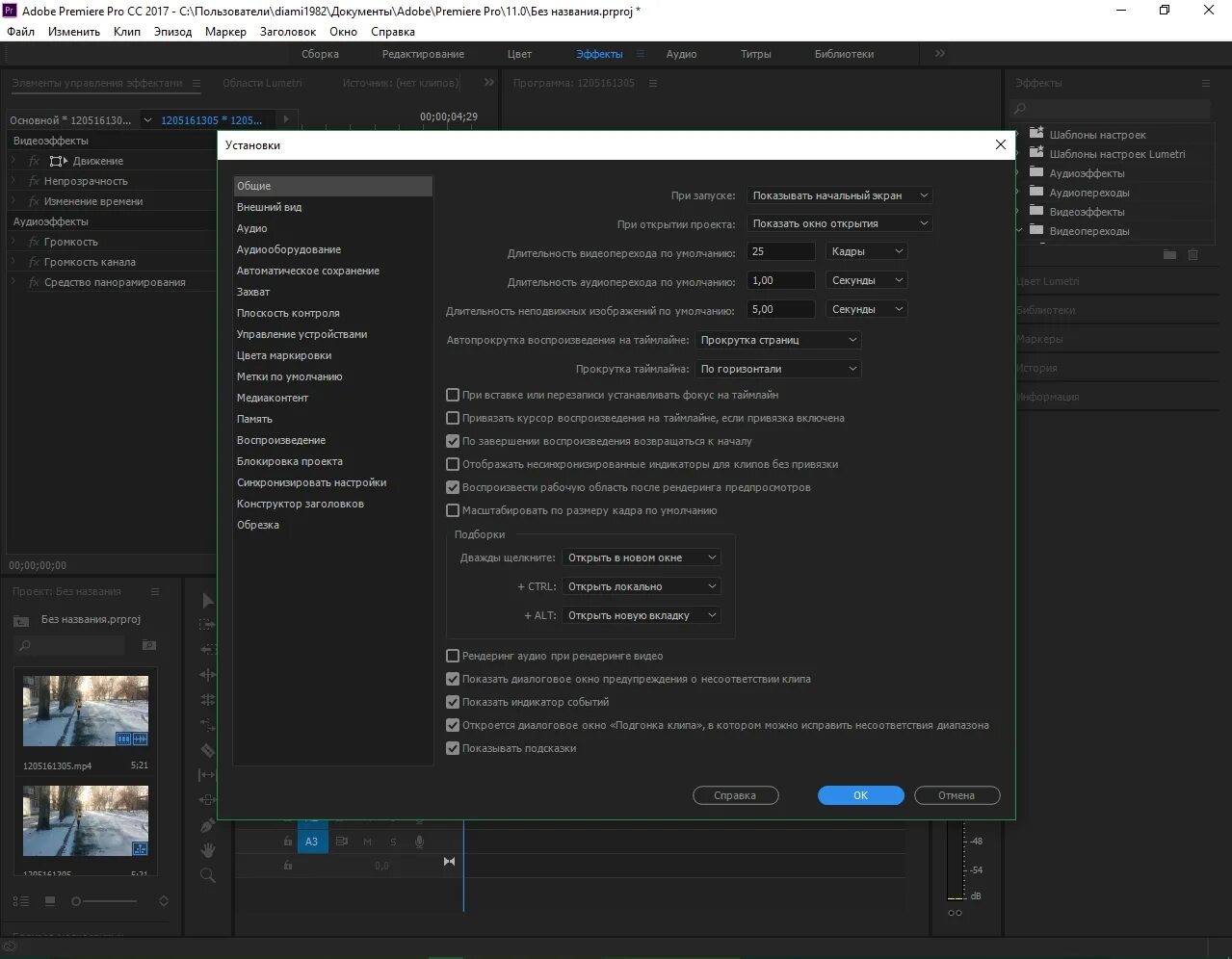Enable Рендеринг аудио при рендеринге видео

[x=453, y=656]
